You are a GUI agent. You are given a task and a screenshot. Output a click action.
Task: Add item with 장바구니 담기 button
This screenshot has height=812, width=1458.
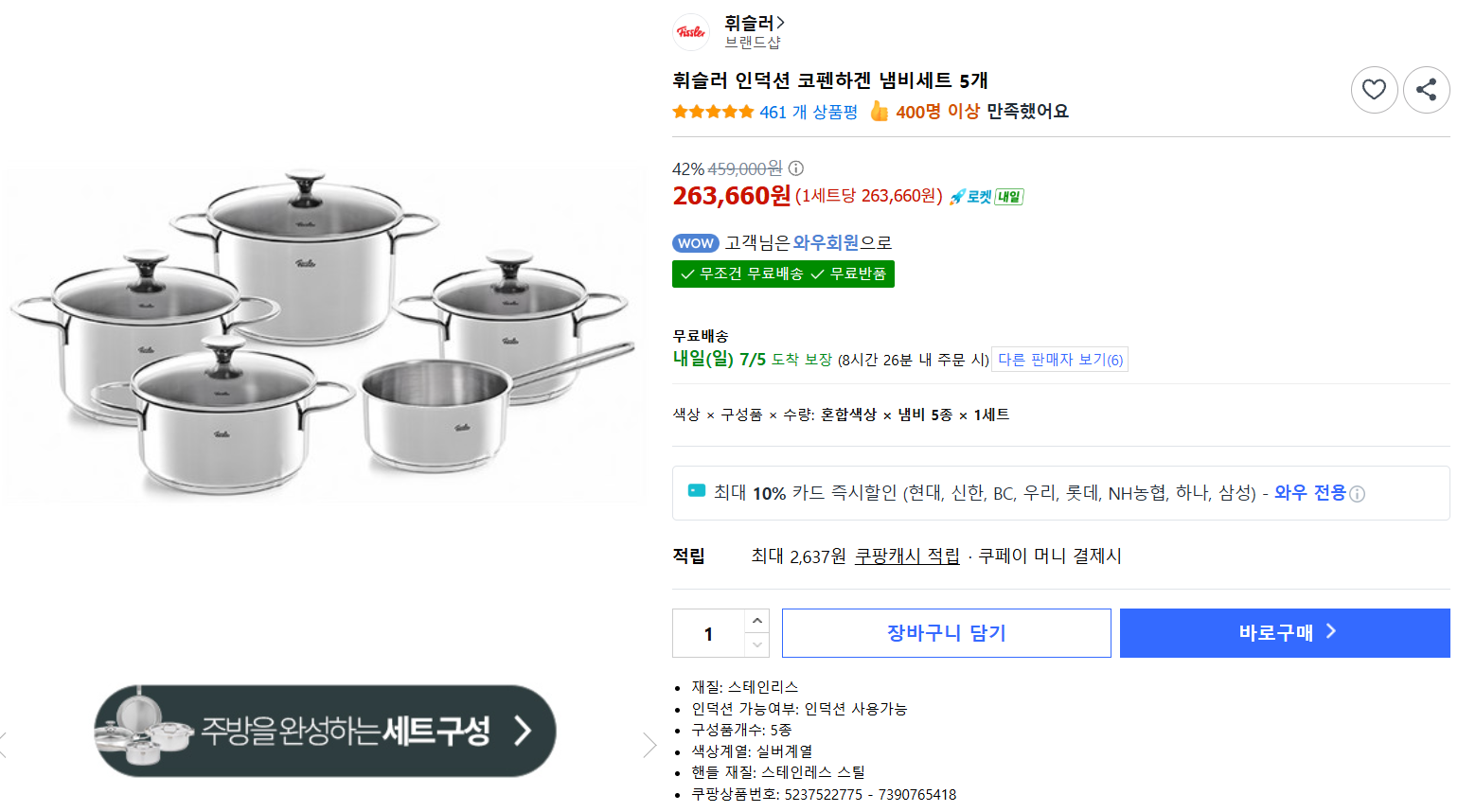946,633
